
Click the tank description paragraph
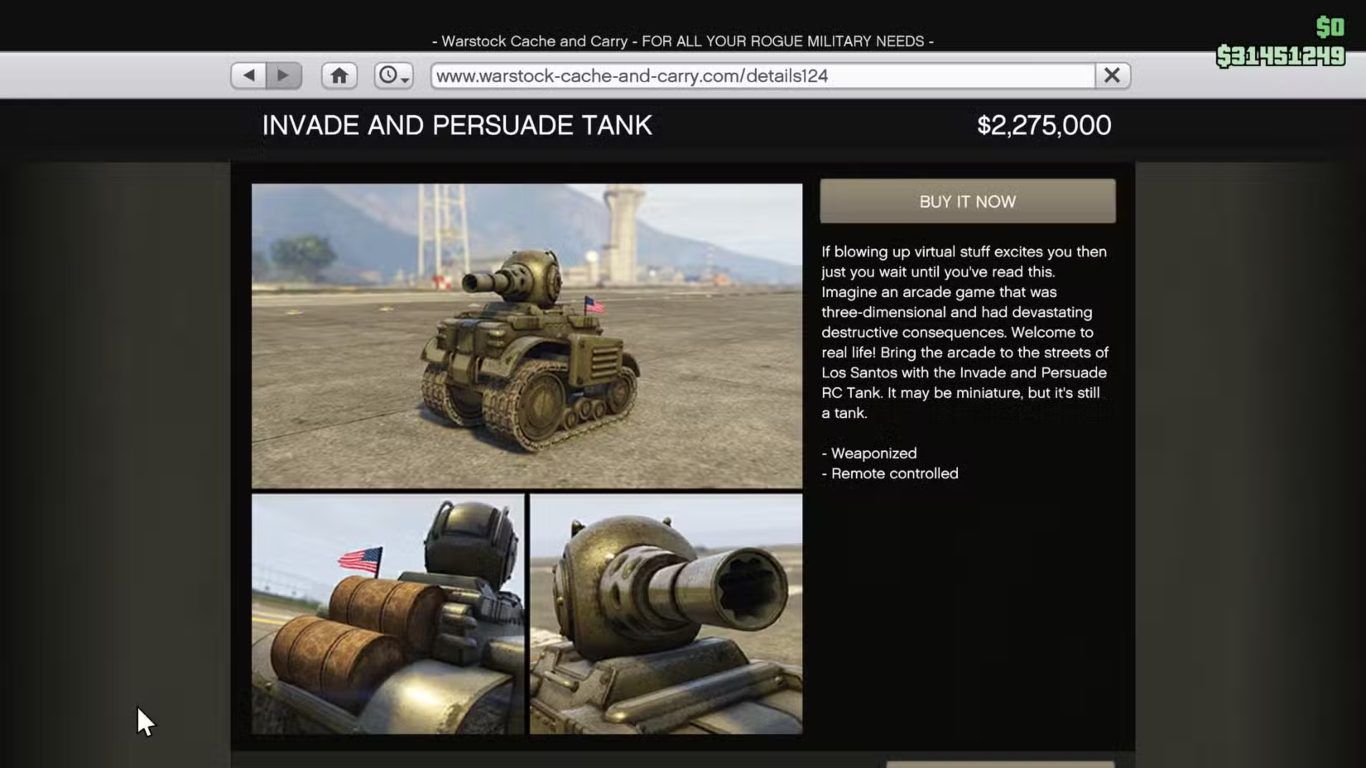coord(964,332)
